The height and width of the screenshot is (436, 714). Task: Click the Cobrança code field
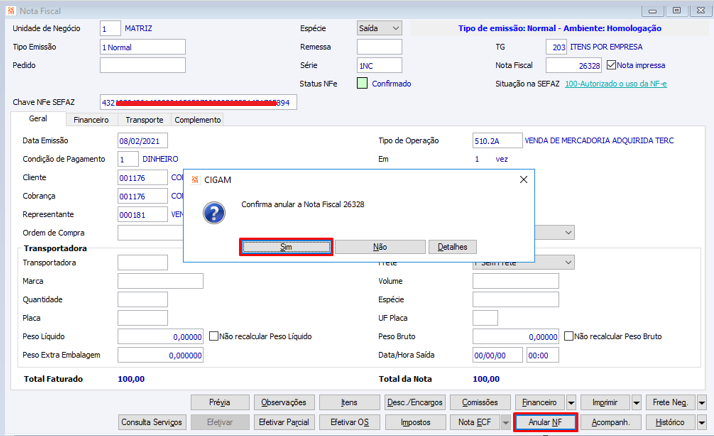tap(142, 196)
